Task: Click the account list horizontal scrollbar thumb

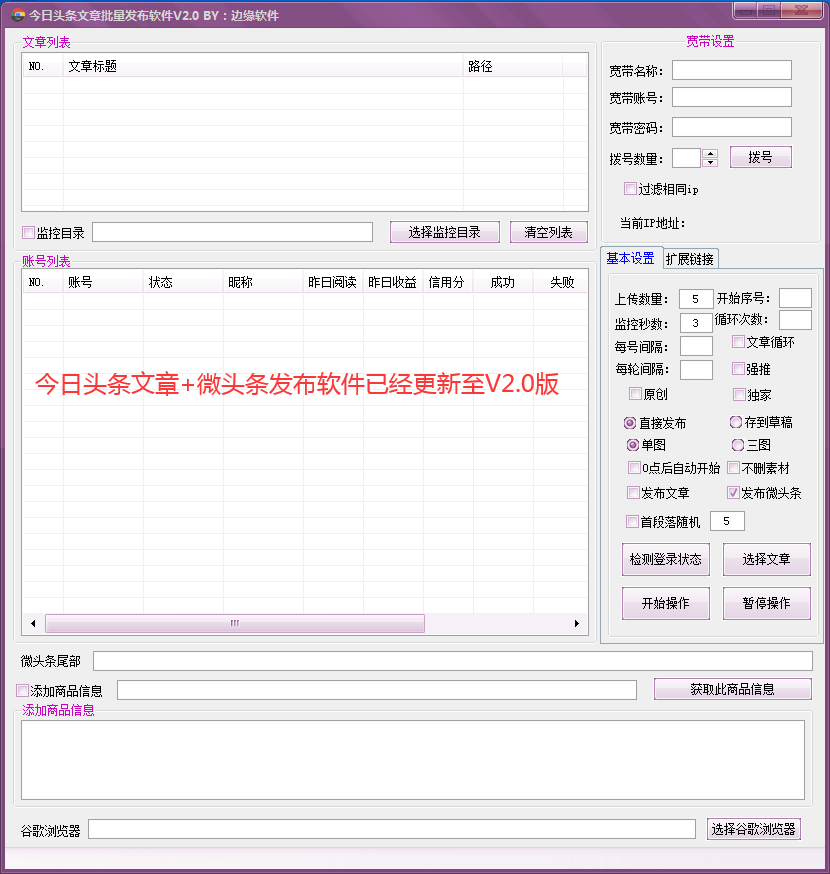Action: [235, 623]
